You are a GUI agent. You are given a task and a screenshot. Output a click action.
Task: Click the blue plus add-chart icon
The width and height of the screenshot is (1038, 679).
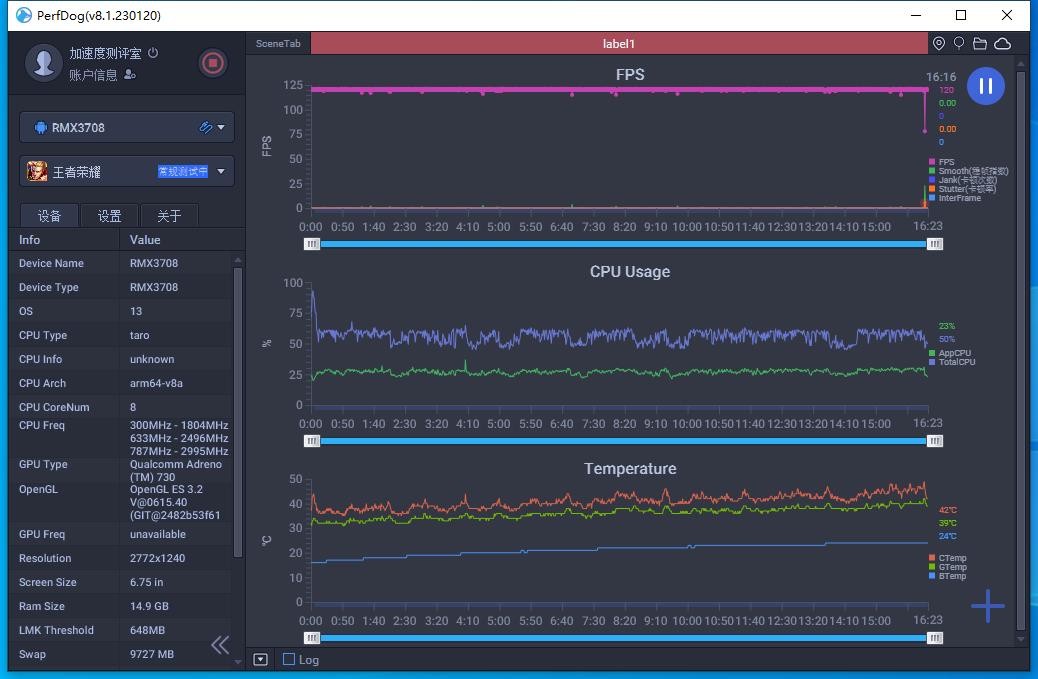(987, 605)
